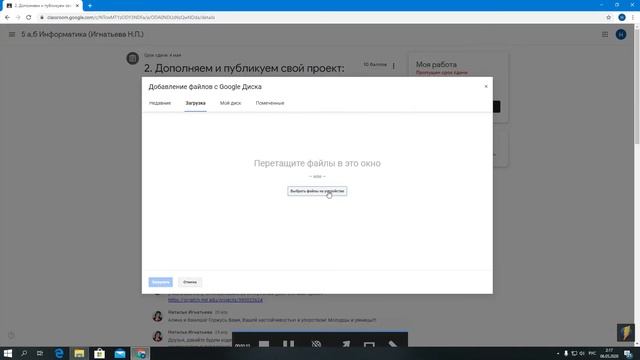Select the eraser tool in recorder toolbar

393,344
